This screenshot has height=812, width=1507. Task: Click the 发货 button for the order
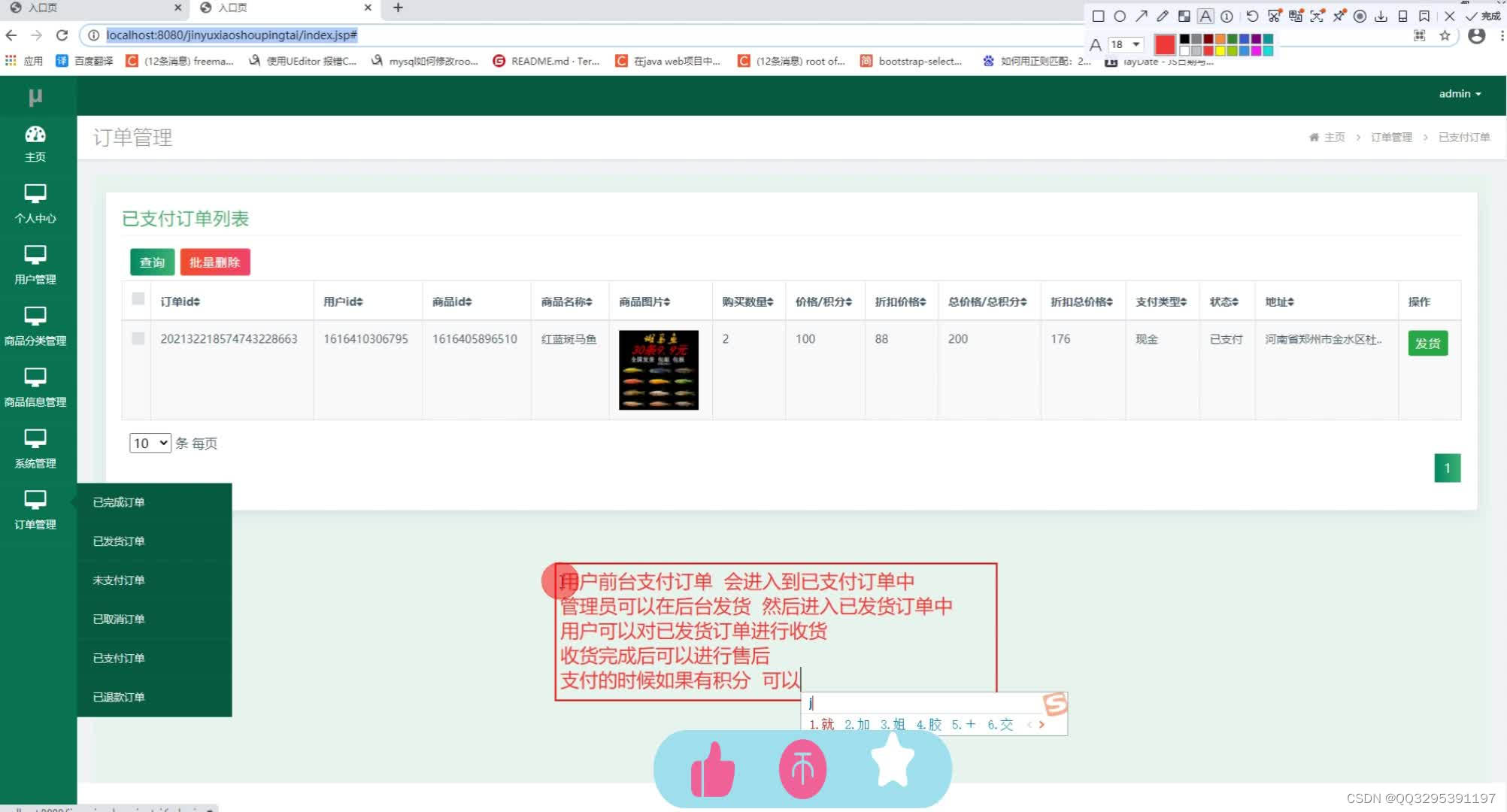(1427, 344)
